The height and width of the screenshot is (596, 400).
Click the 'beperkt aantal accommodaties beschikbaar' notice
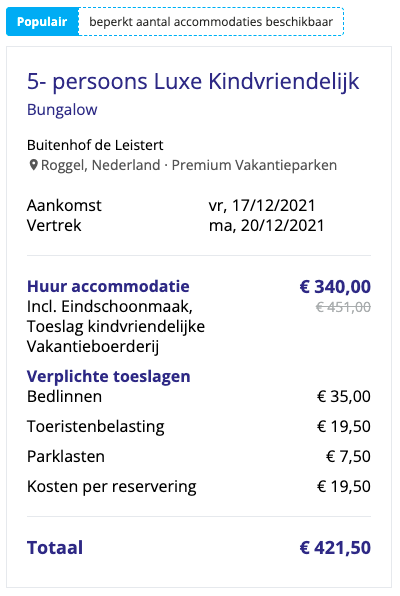click(211, 22)
